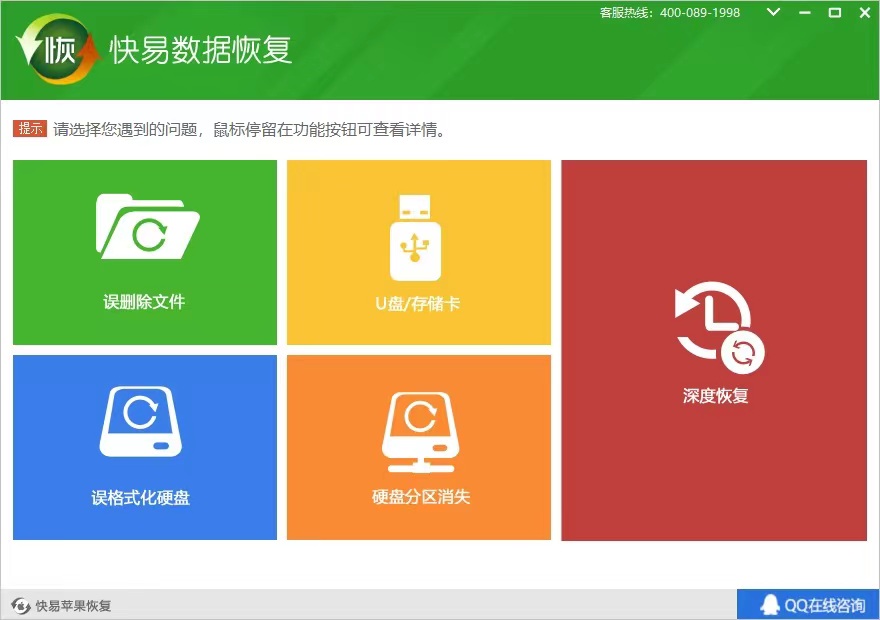
Task: Select the hard disk icon on 误格式化硬盘
Action: click(144, 420)
